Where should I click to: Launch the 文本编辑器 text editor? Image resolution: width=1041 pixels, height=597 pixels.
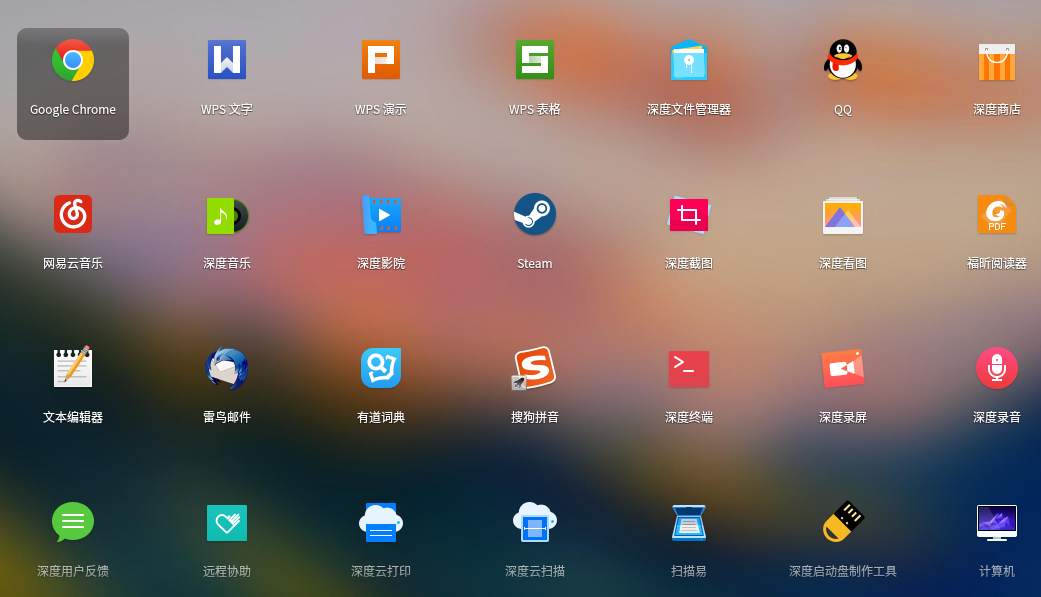tap(73, 367)
